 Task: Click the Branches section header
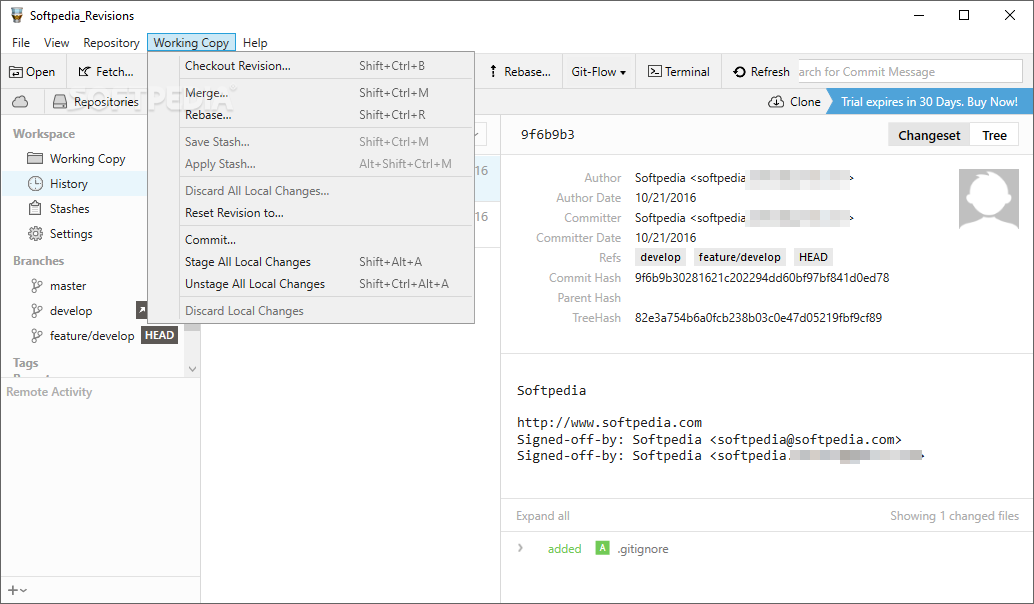click(38, 260)
